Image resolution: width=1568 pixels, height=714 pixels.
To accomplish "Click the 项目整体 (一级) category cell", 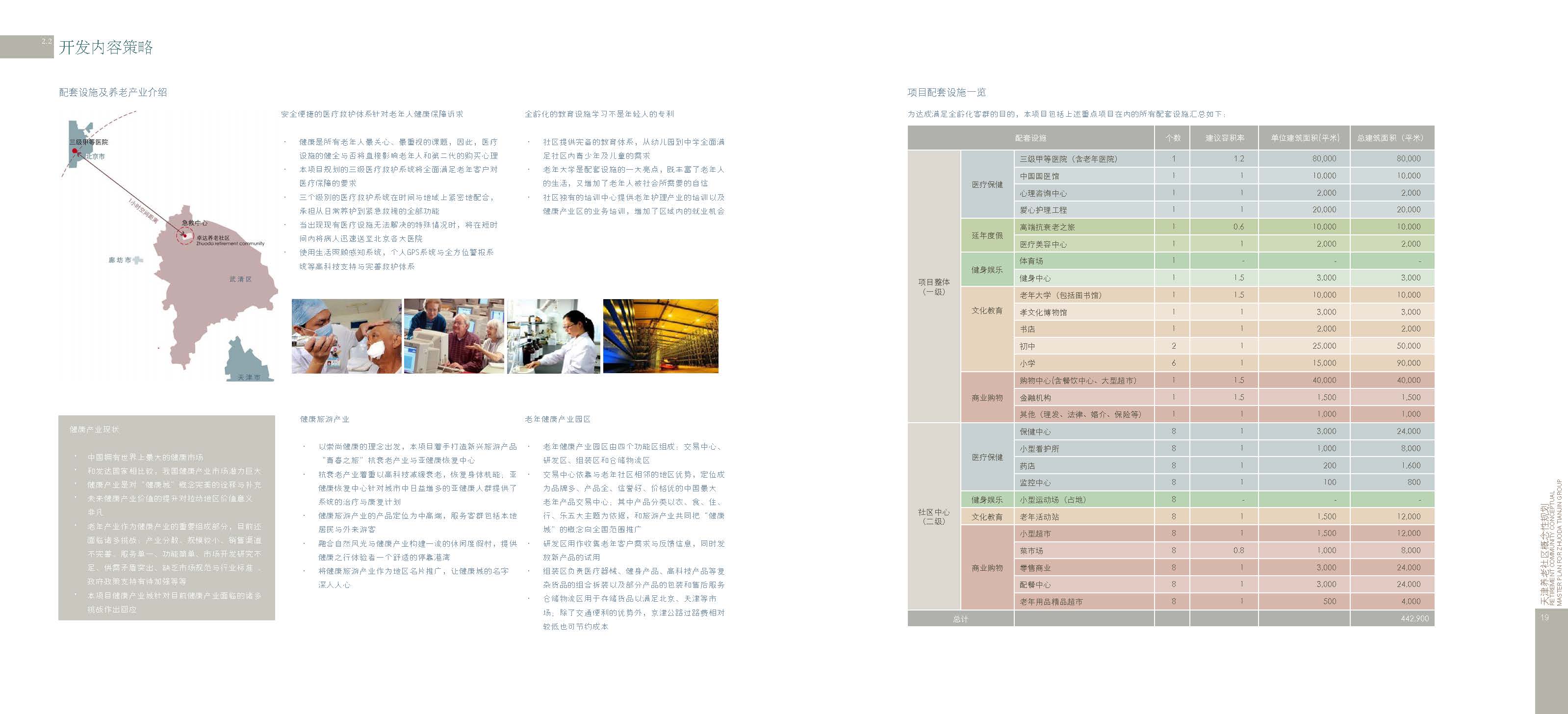I will tap(934, 287).
